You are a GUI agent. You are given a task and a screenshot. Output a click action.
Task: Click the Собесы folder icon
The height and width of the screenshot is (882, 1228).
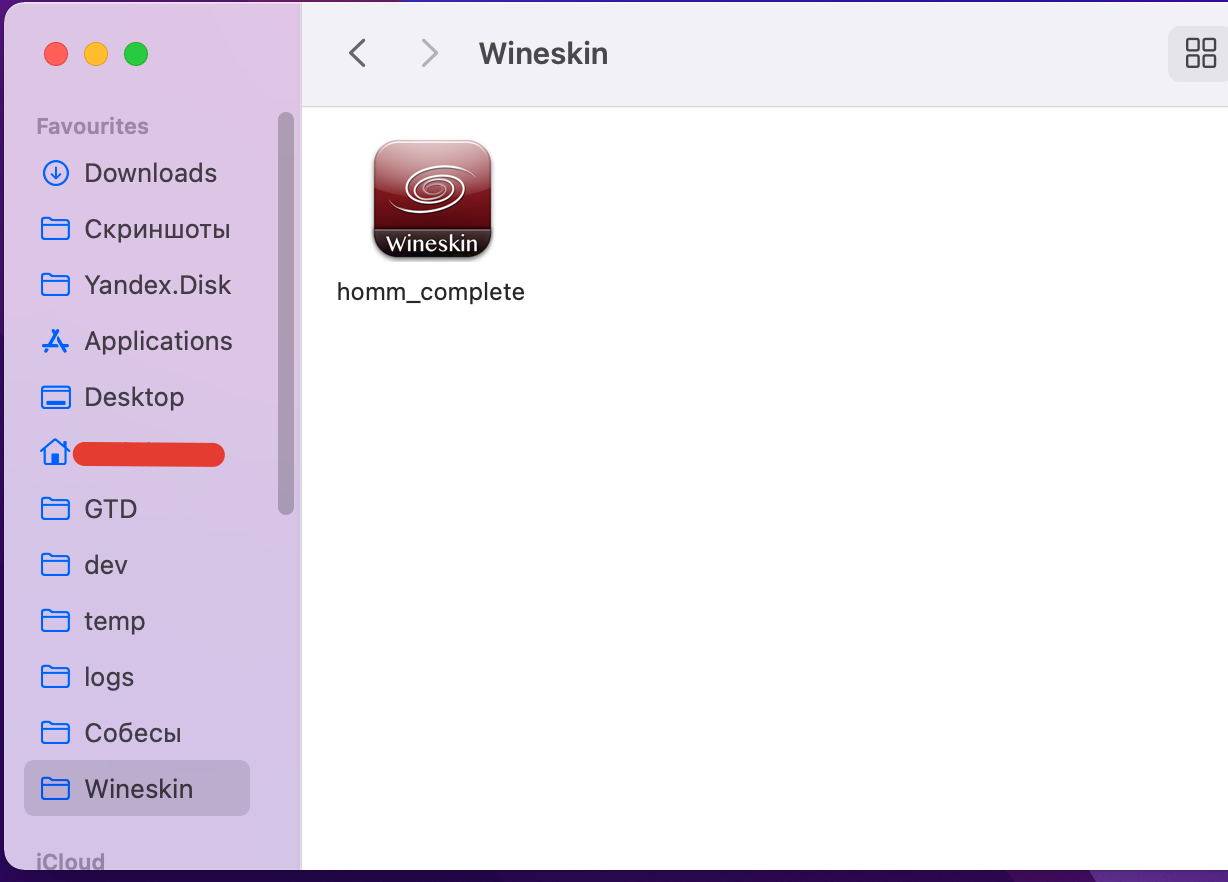click(x=55, y=733)
